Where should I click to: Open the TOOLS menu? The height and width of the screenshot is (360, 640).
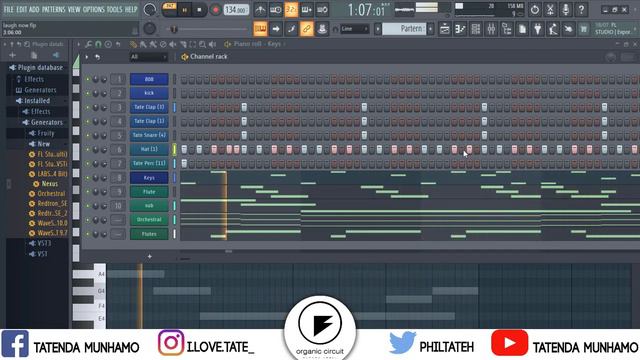pyautogui.click(x=114, y=9)
